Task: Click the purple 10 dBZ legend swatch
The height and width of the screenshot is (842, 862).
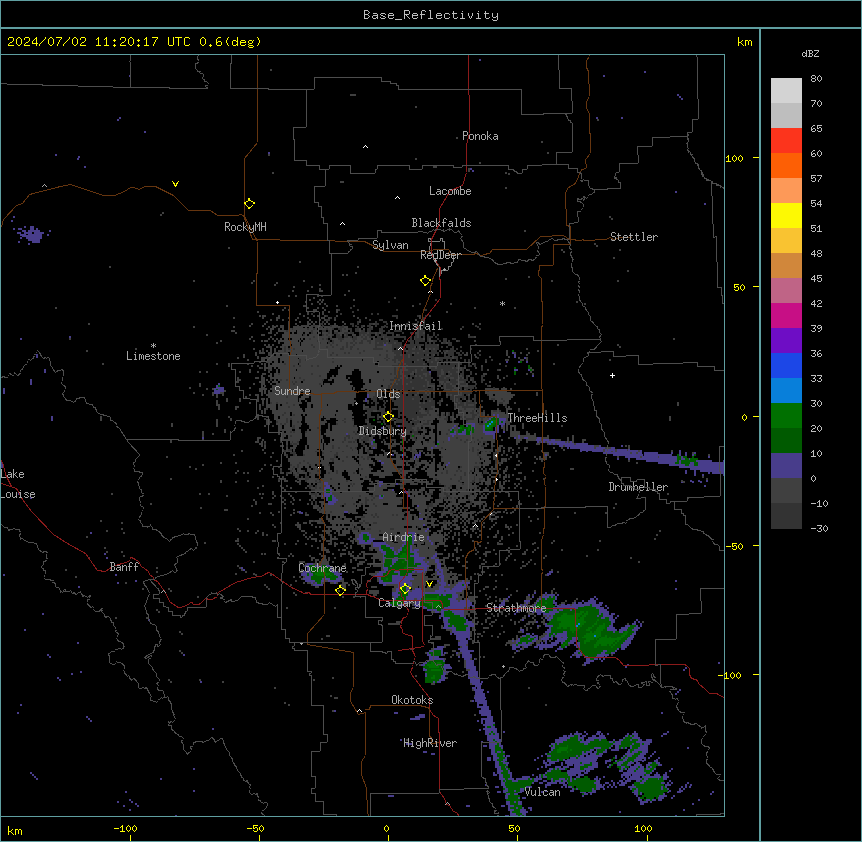Action: 786,466
